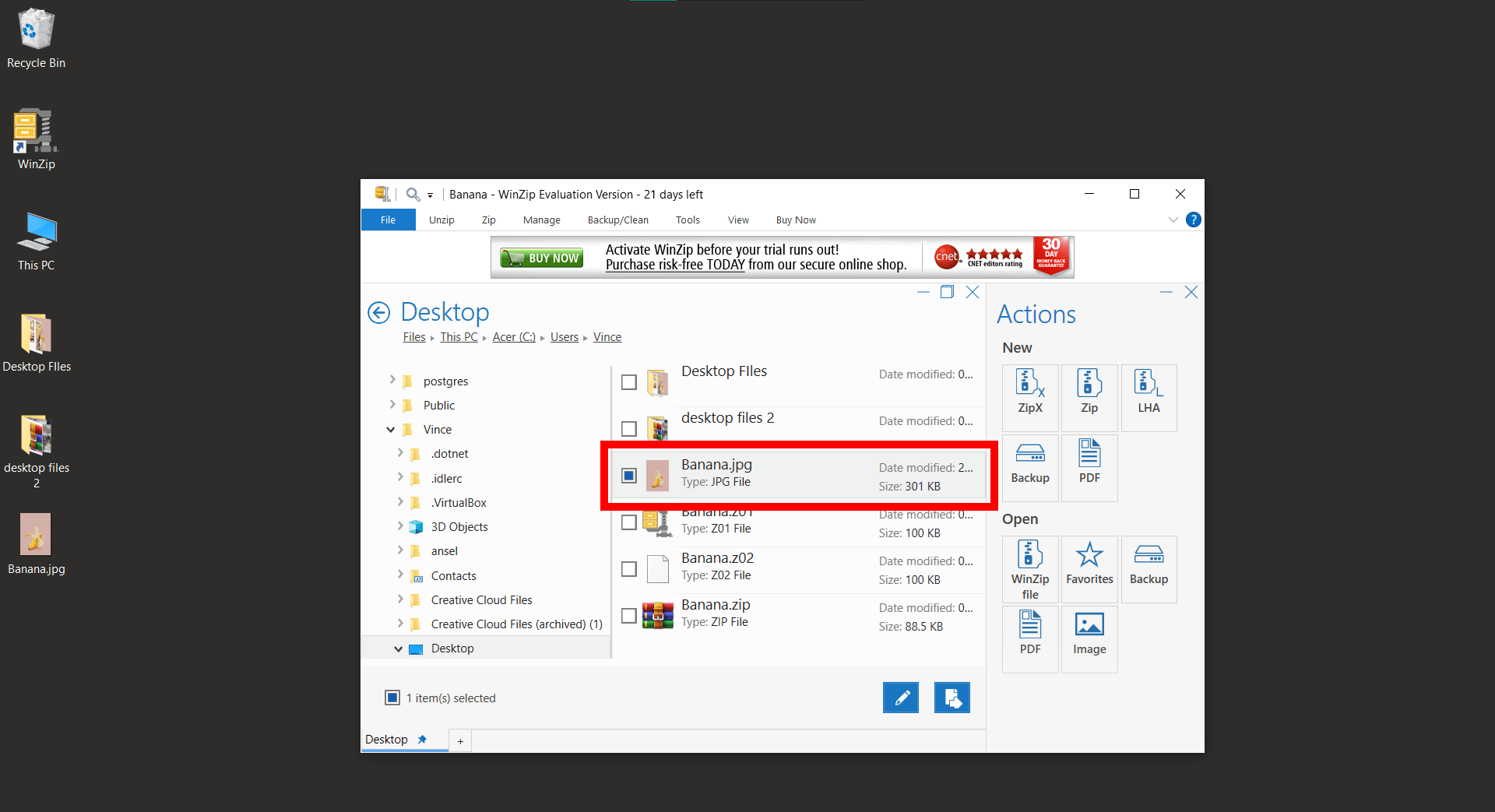Collapse the Vince folder tree
The height and width of the screenshot is (812, 1495).
click(390, 429)
